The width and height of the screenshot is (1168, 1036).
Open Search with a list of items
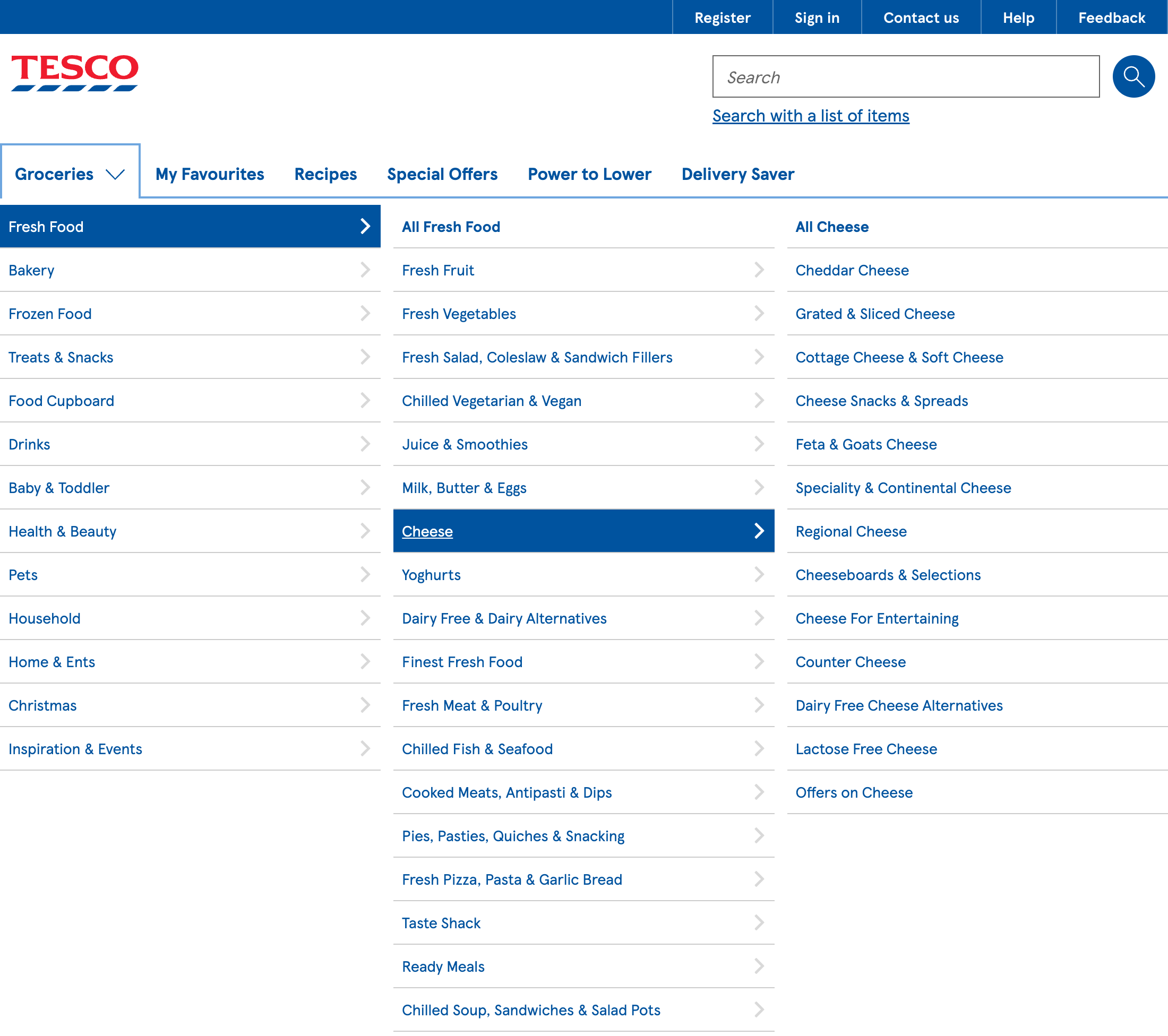tap(810, 115)
